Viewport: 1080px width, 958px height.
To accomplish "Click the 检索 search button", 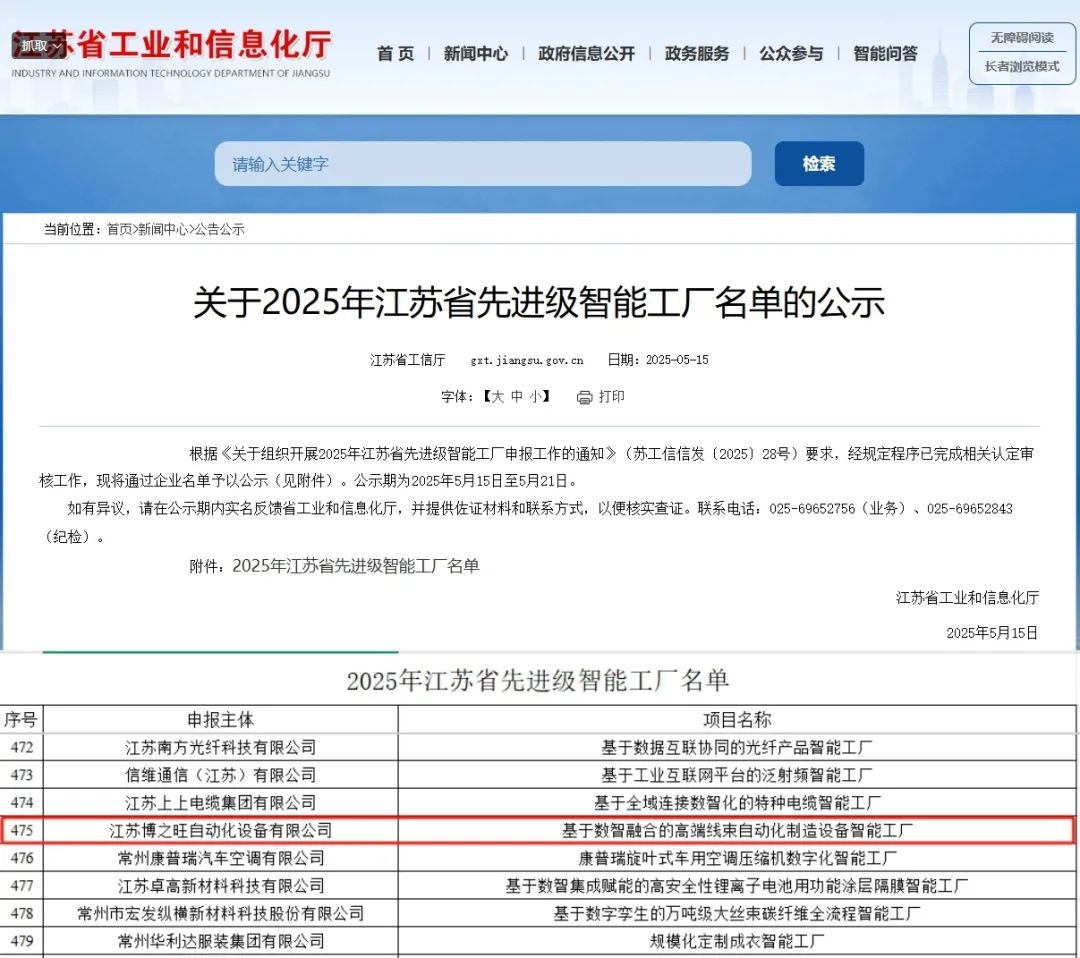I will pos(819,164).
